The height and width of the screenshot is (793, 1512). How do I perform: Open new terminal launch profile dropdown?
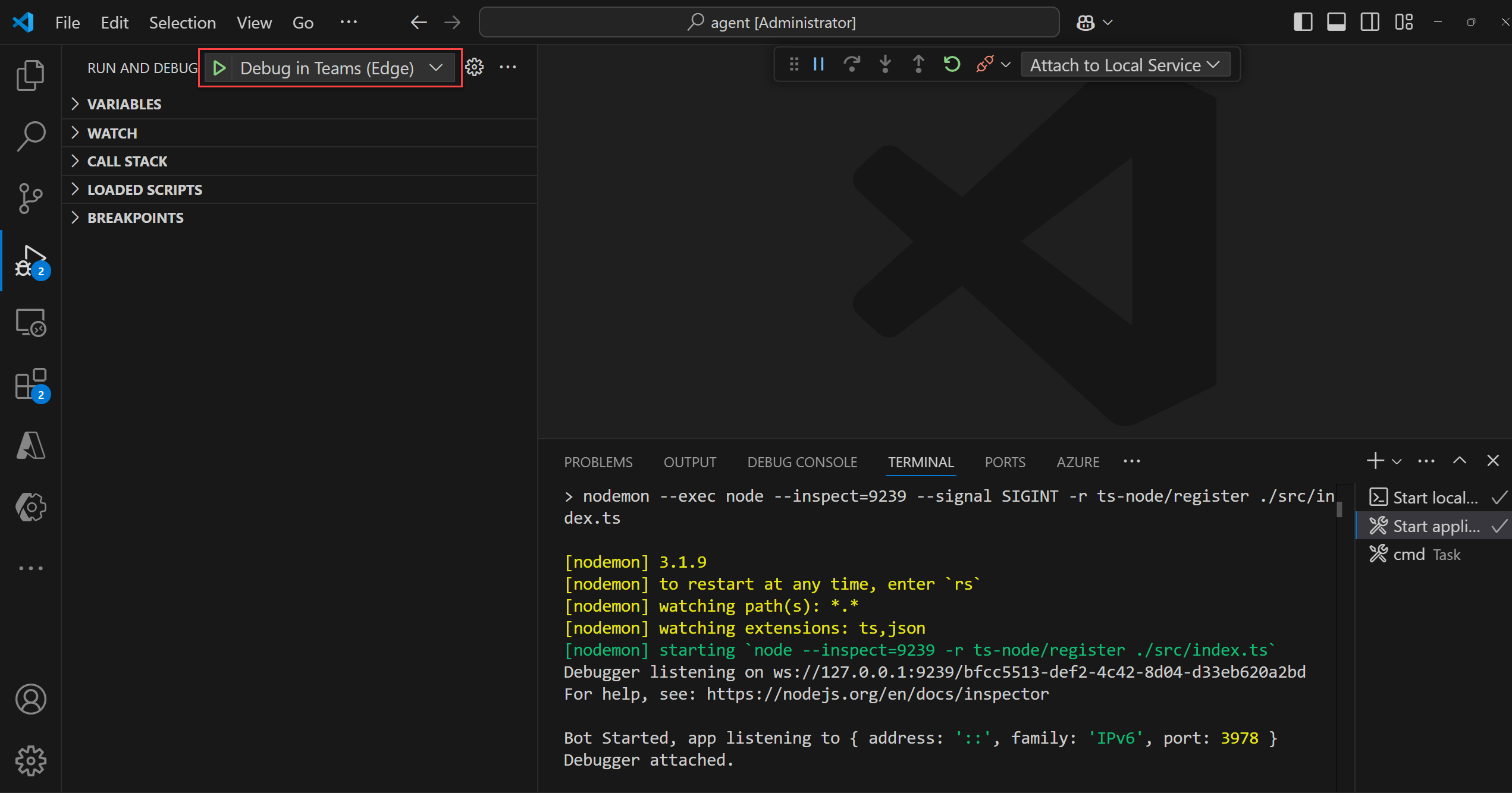click(1397, 461)
